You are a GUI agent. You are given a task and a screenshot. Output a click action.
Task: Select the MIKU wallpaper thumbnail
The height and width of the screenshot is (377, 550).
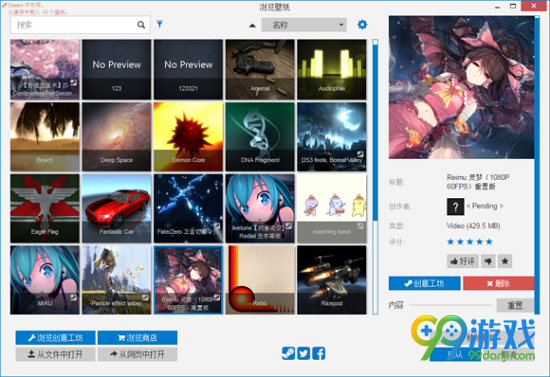tap(45, 280)
